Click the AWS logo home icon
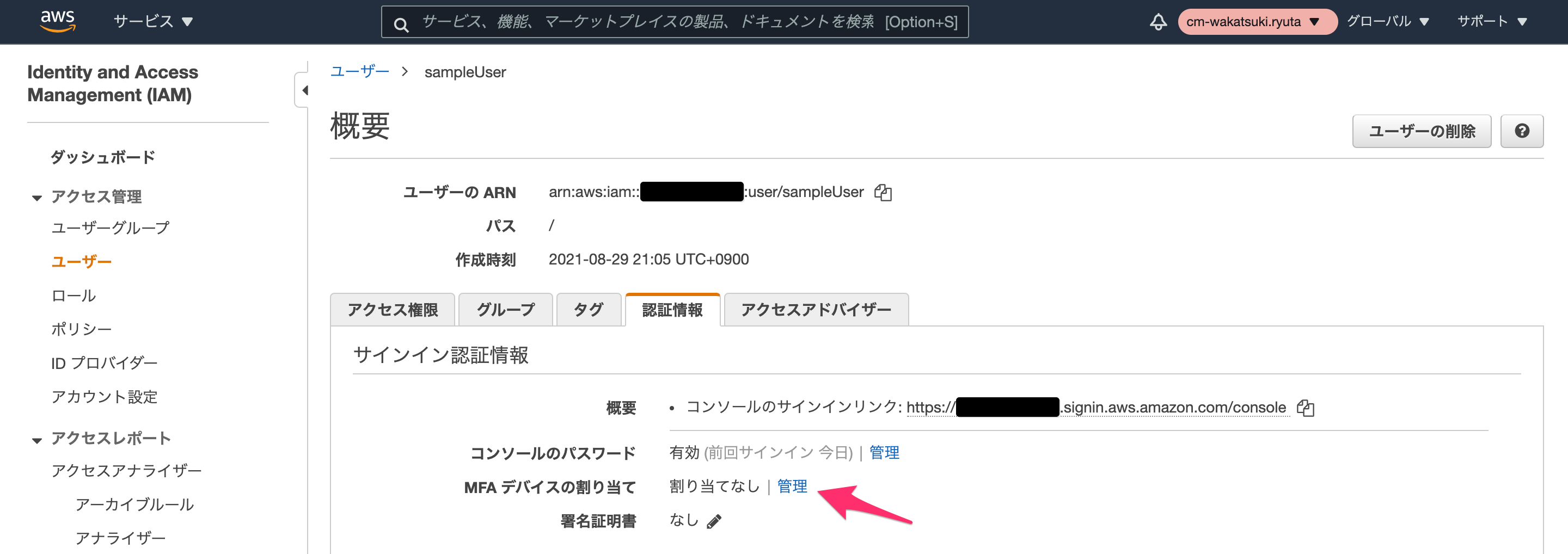 [x=58, y=21]
